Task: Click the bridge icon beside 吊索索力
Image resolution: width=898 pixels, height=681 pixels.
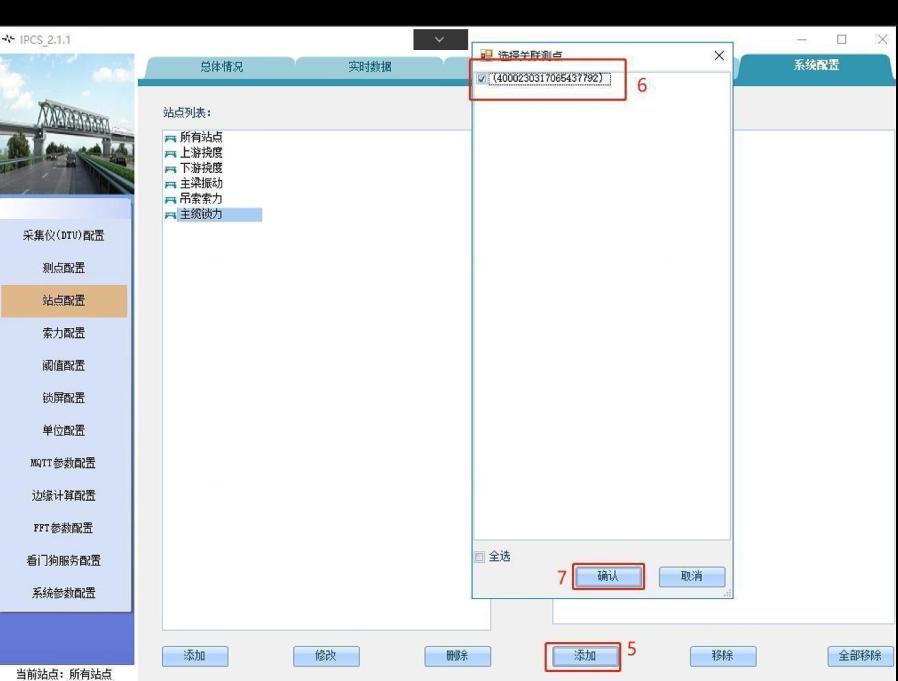Action: coord(170,200)
